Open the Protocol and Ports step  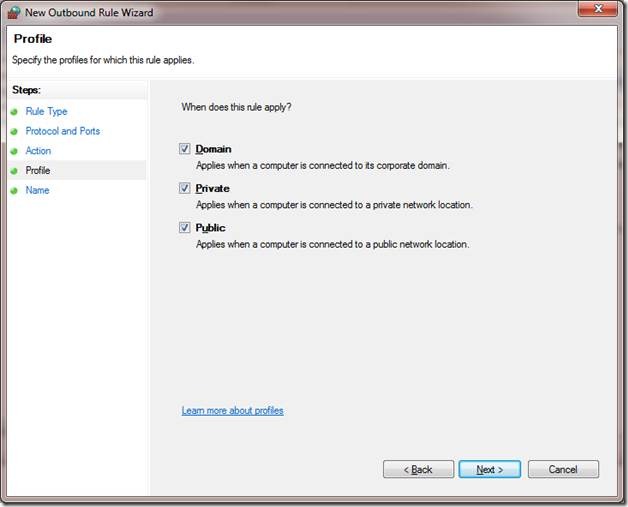(62, 131)
